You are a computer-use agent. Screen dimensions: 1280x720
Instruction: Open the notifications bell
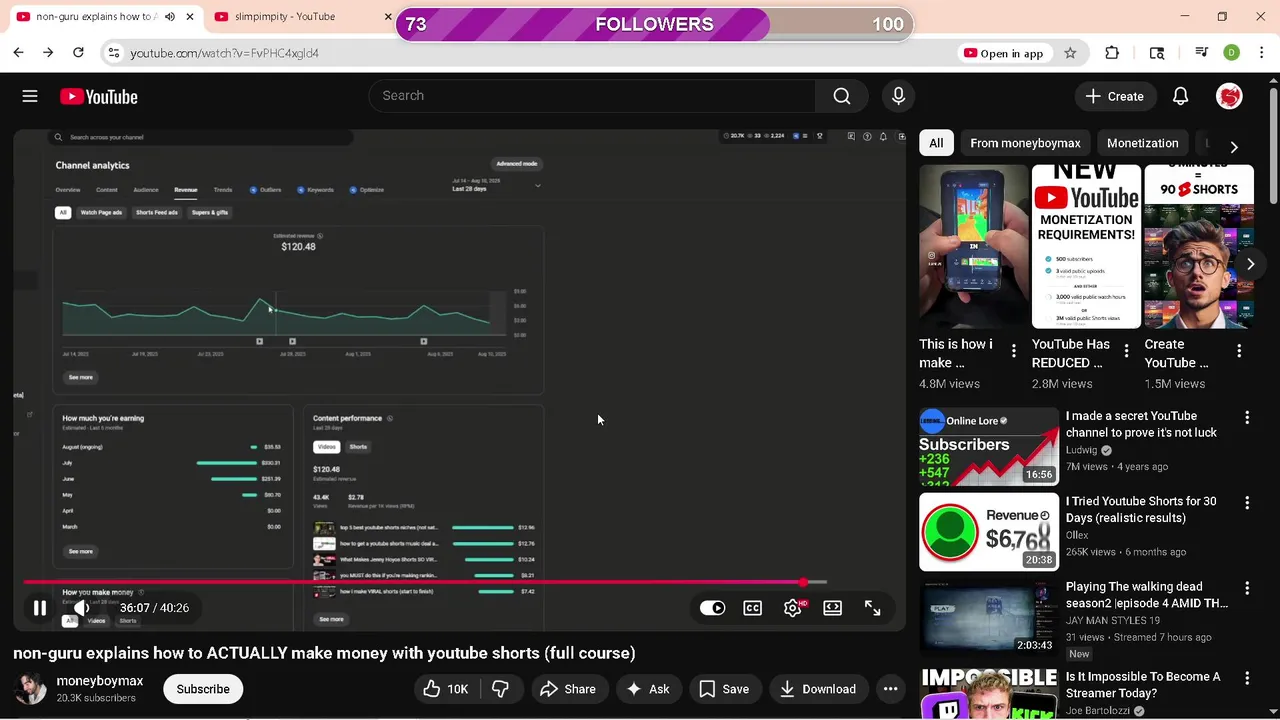[x=1180, y=96]
